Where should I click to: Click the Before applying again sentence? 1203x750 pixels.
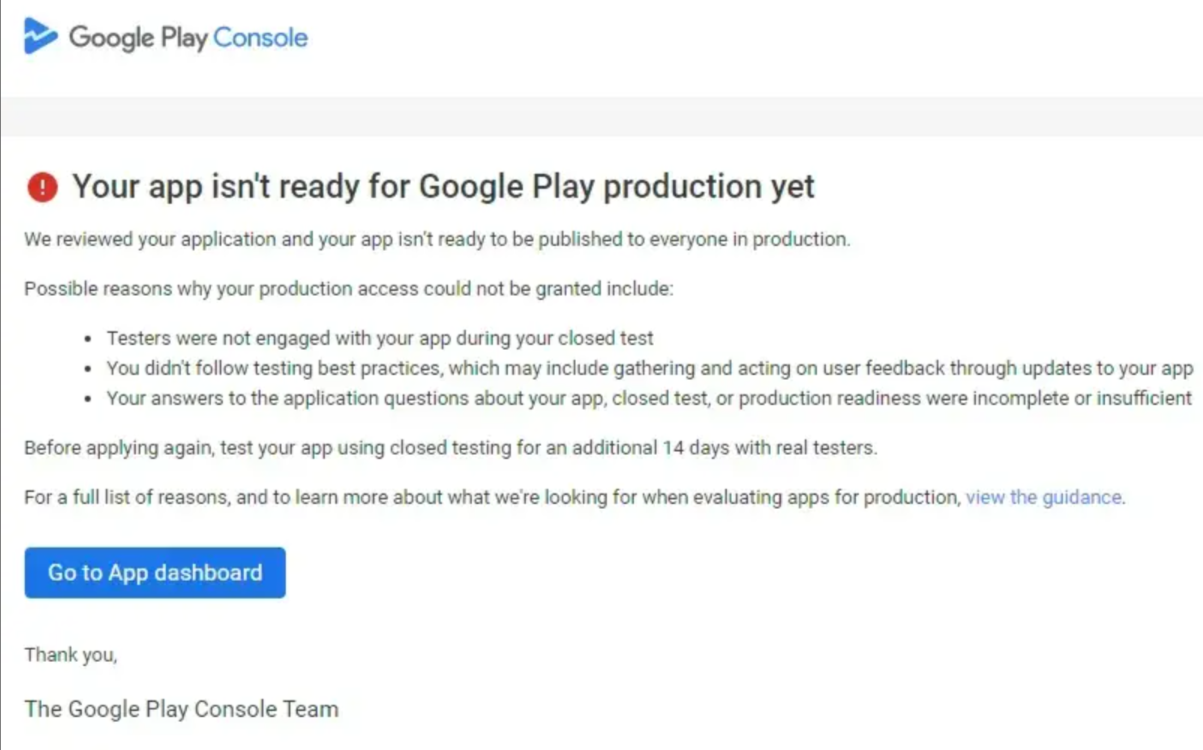tap(450, 448)
